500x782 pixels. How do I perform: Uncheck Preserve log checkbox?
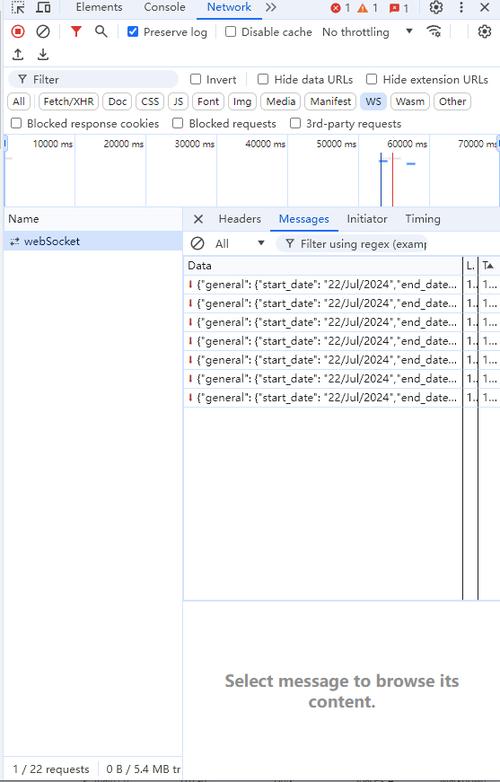point(133,32)
